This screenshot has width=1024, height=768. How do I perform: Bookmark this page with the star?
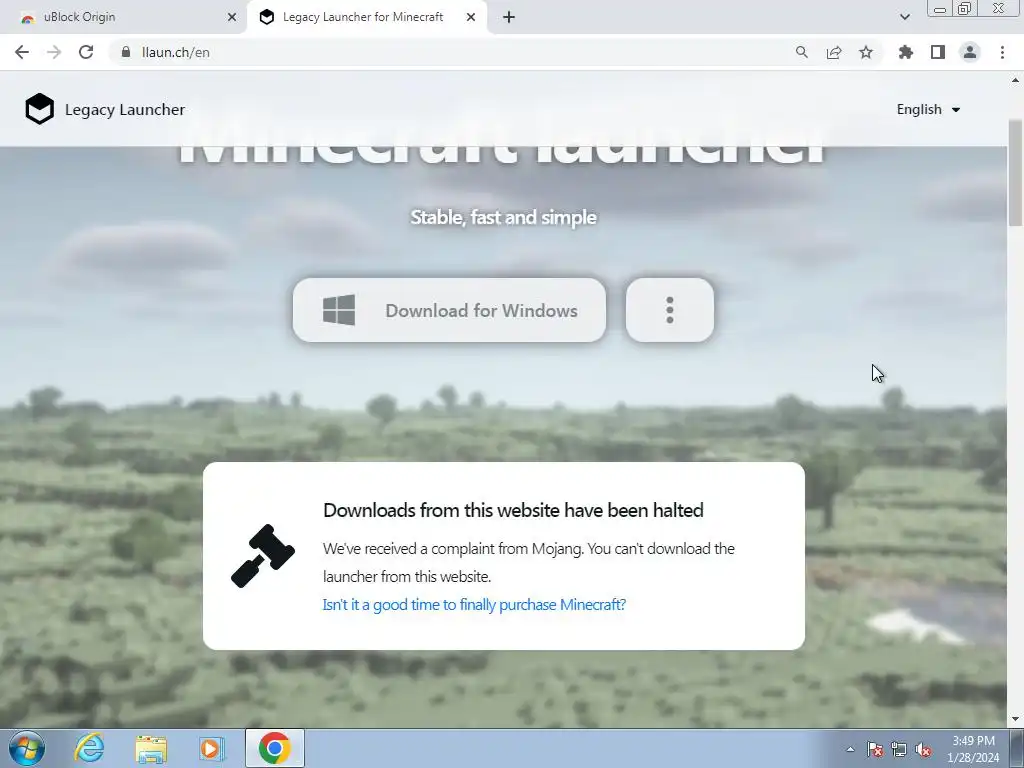866,52
